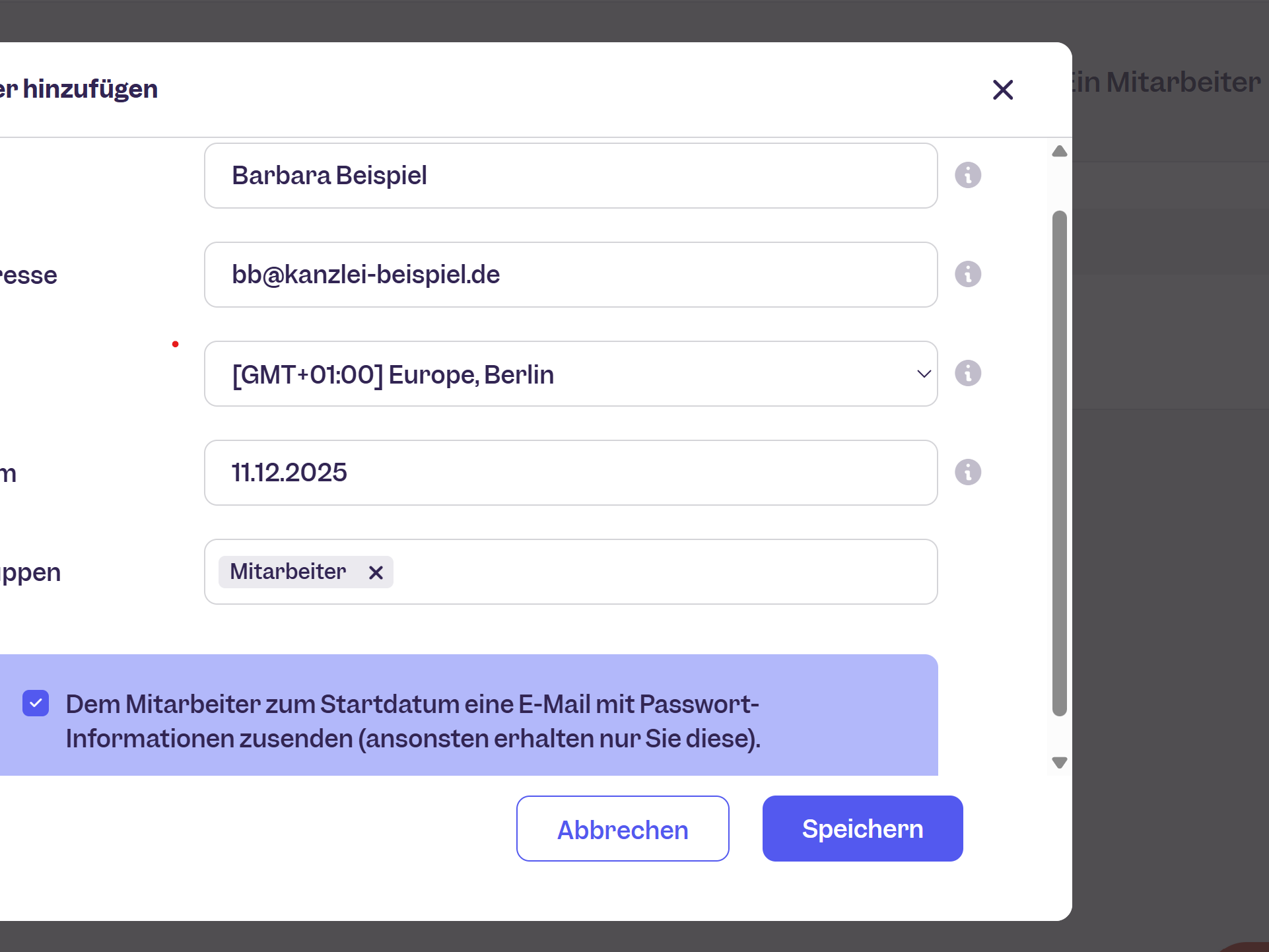
Task: Click the email field bb@kanzlei-beispiel.de
Action: pyautogui.click(x=571, y=275)
